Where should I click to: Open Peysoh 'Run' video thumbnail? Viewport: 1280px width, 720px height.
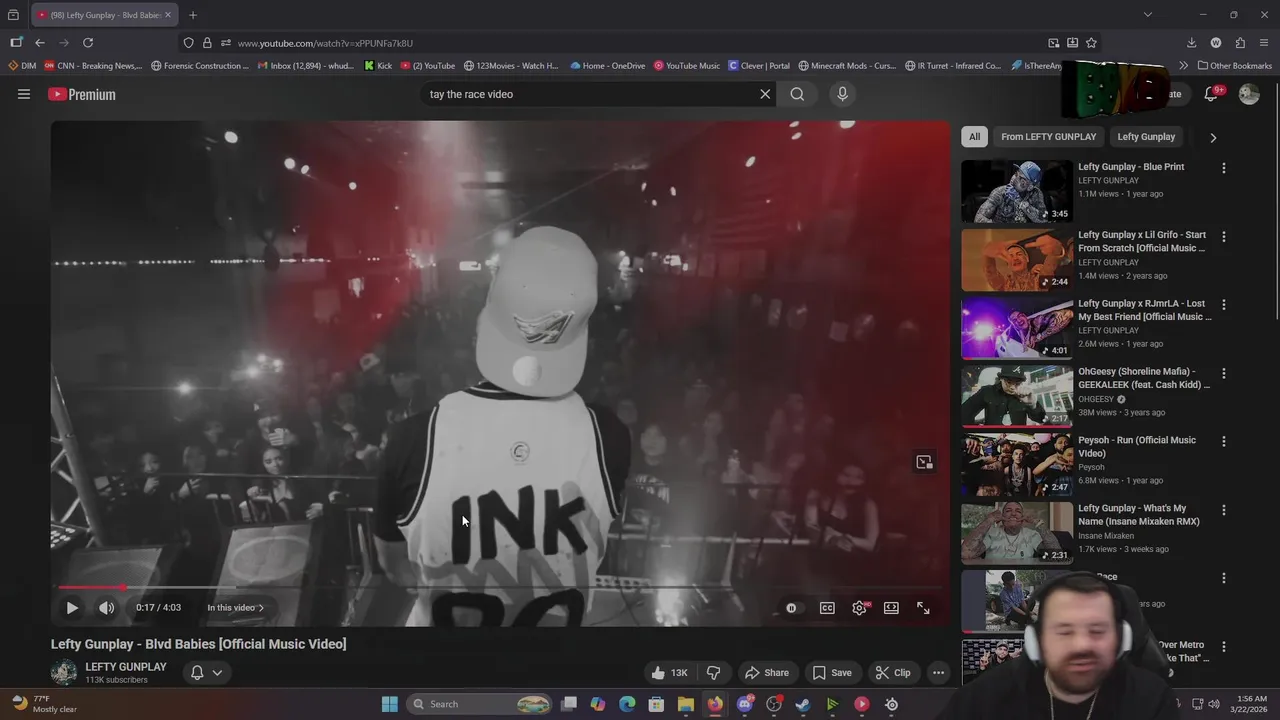1016,465
